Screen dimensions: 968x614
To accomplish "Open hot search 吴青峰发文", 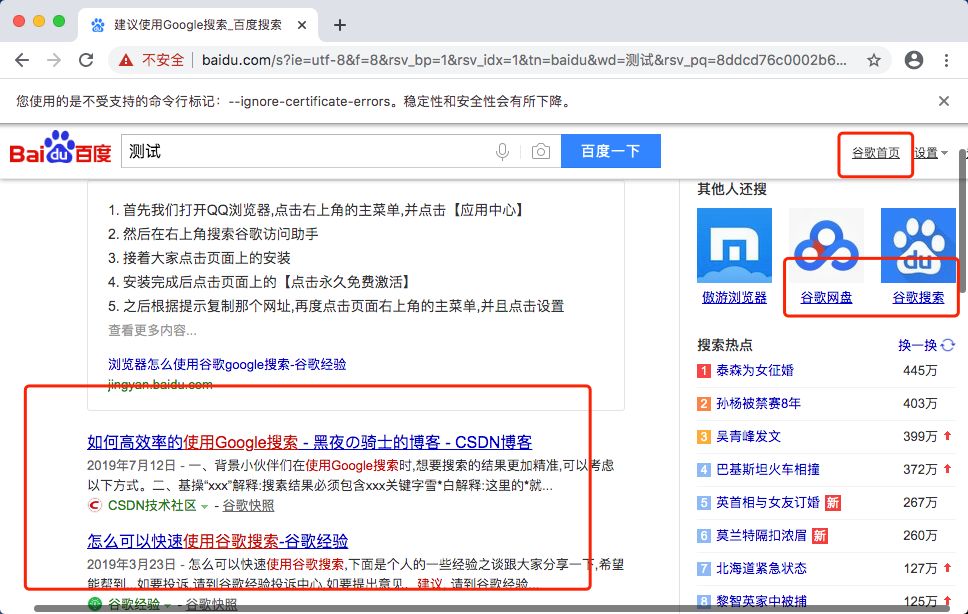I will coord(748,436).
